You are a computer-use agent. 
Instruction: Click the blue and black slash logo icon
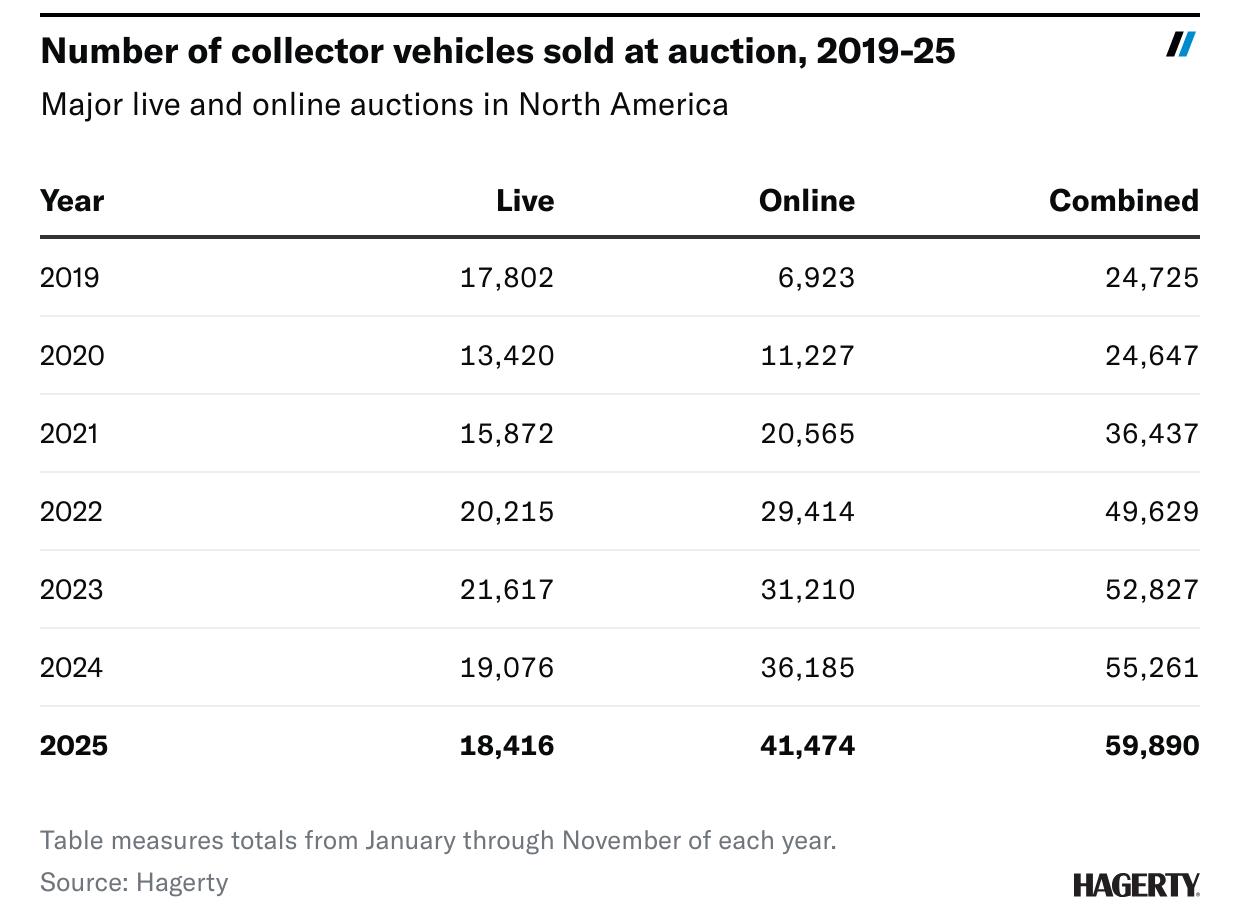coord(1180,44)
